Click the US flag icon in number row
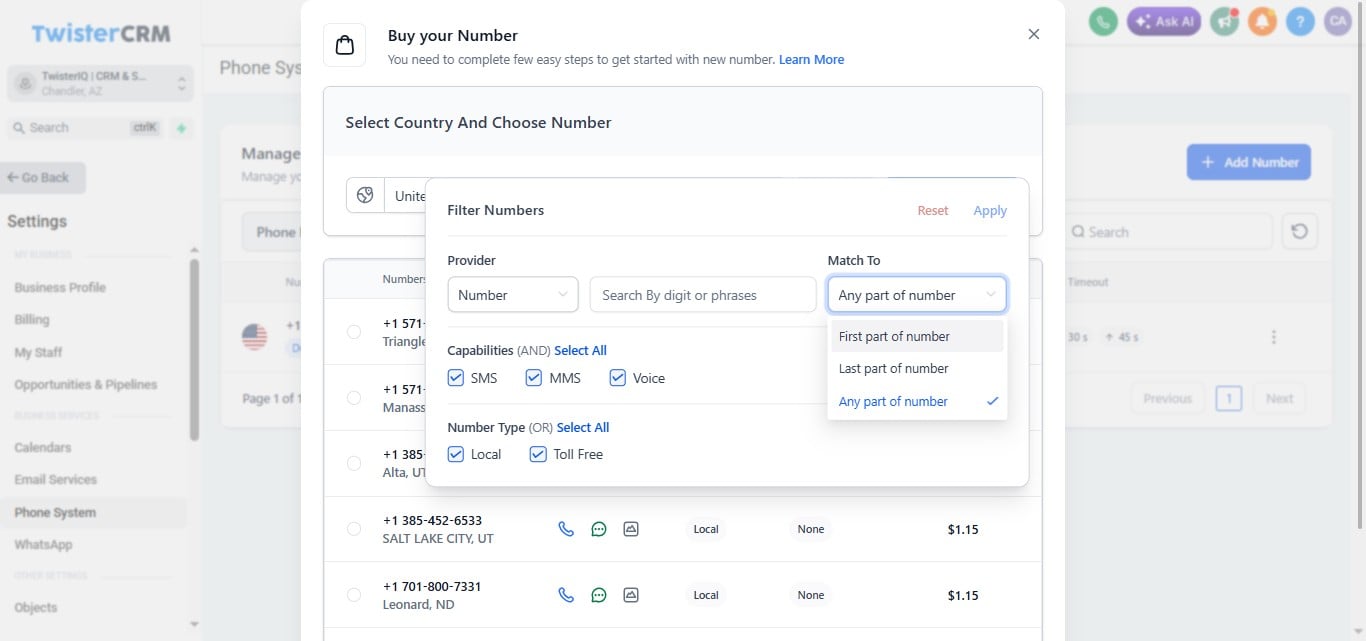This screenshot has height=641, width=1366. pyautogui.click(x=255, y=336)
